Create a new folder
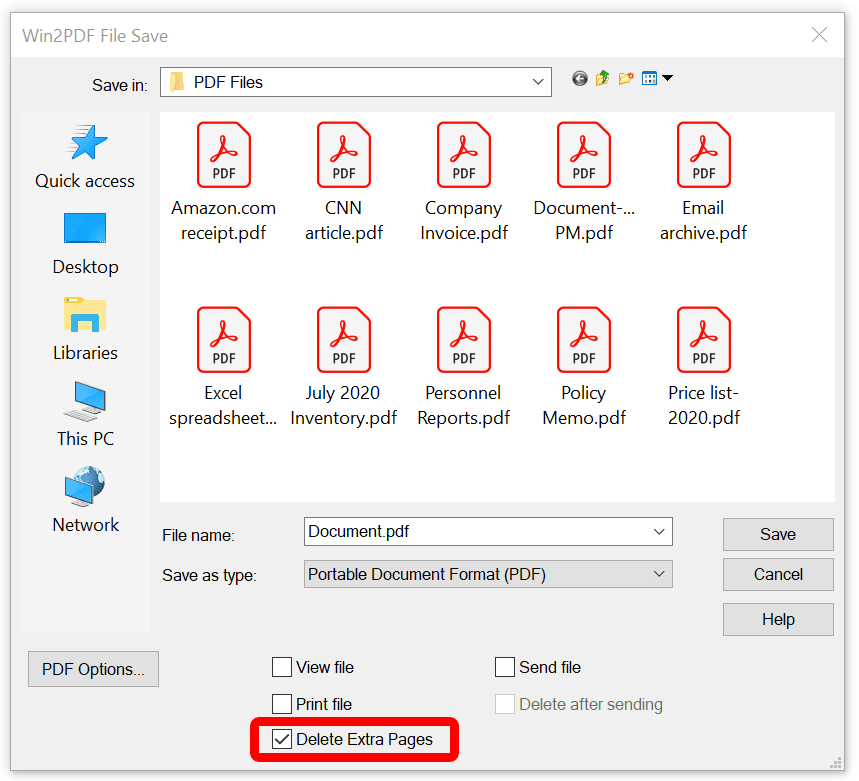The width and height of the screenshot is (859, 781). tap(626, 78)
